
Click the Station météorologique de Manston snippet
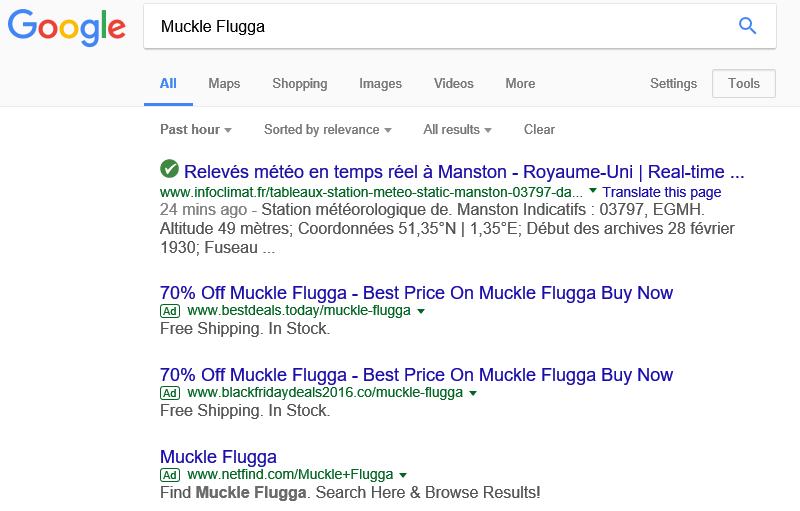447,228
